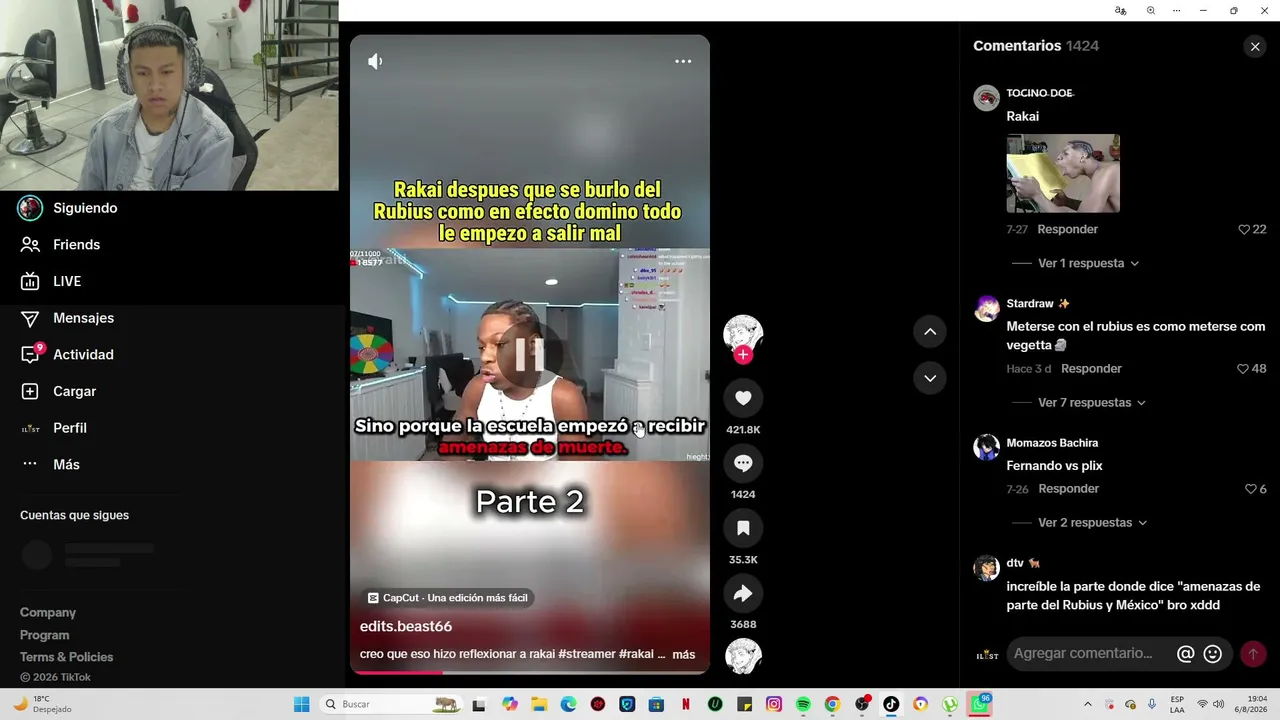This screenshot has width=1280, height=720.
Task: Open the Program footer link
Action: coord(45,635)
